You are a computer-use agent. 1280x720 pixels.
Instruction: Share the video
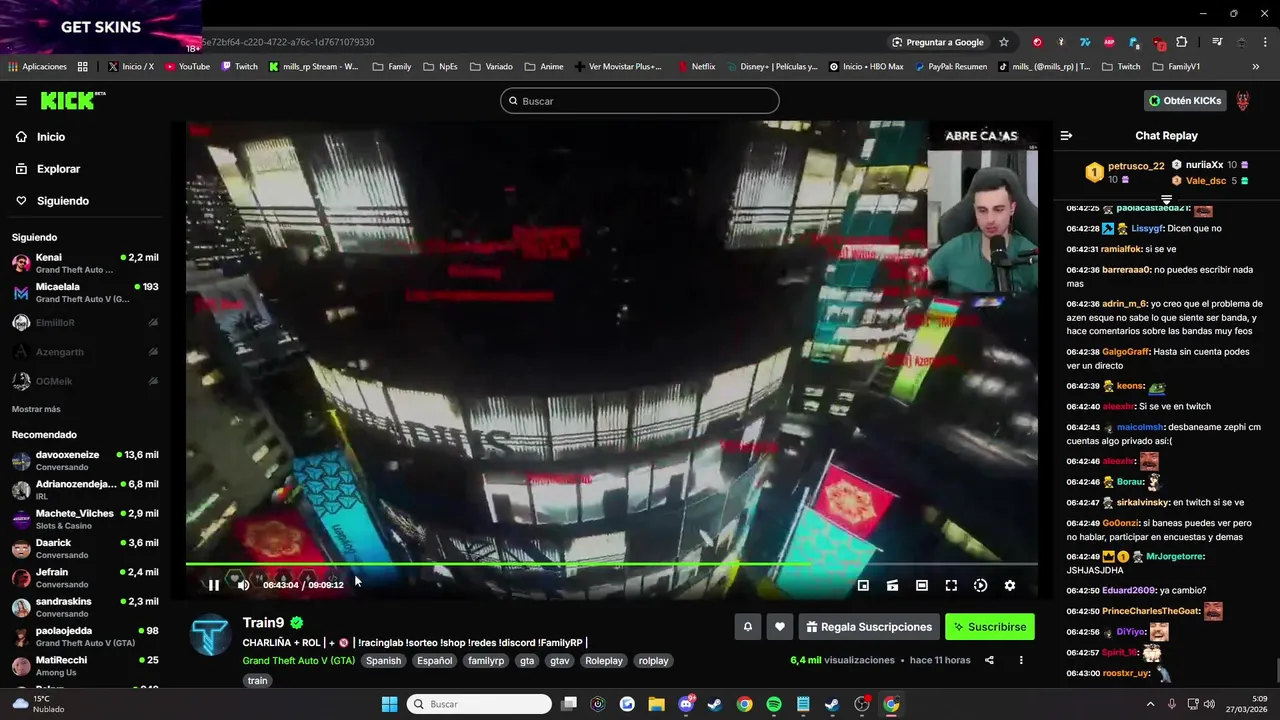989,660
